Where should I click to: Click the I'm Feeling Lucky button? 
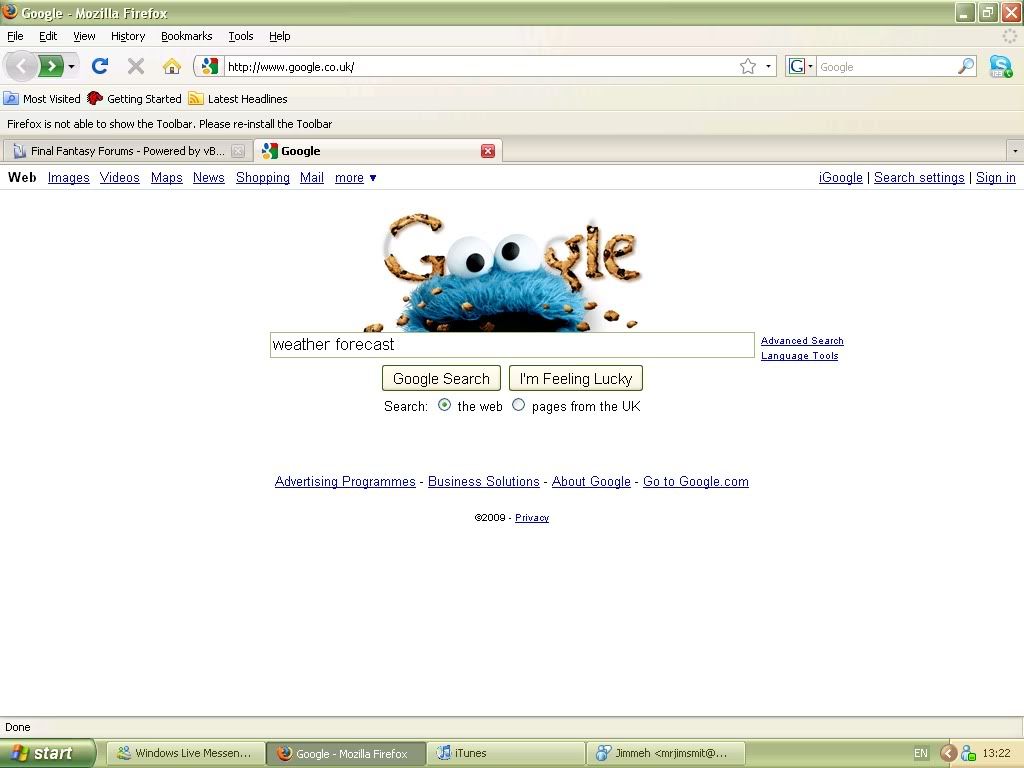pyautogui.click(x=575, y=379)
